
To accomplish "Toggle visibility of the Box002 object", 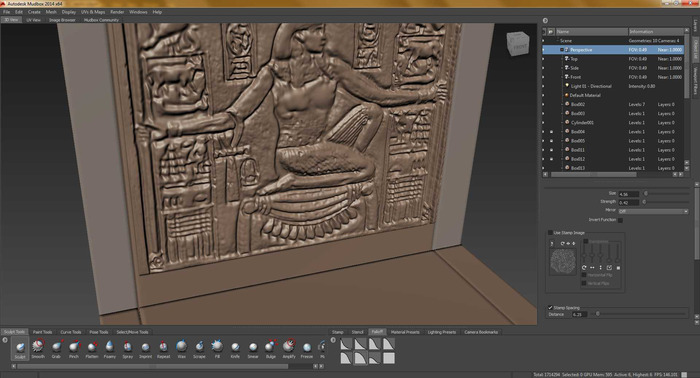I will (x=543, y=104).
